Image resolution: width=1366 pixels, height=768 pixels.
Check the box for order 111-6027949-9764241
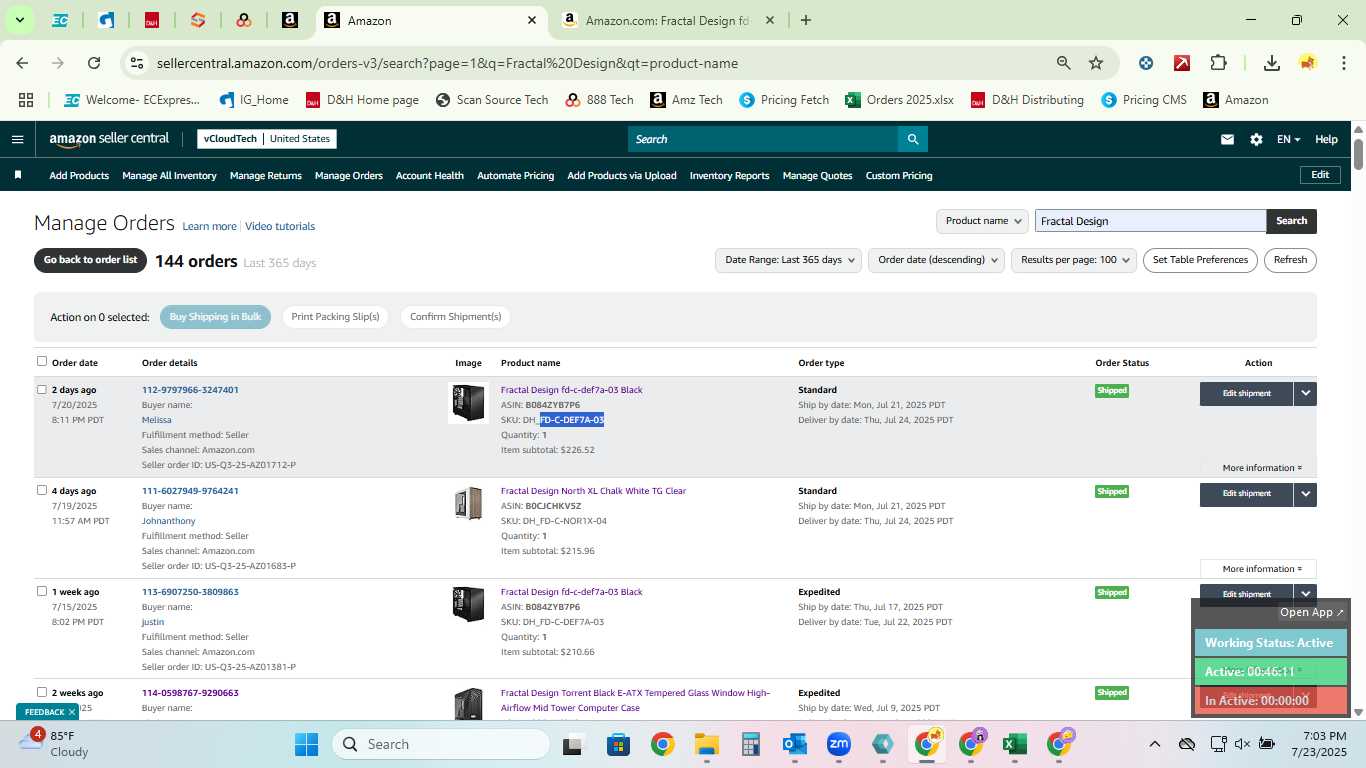(42, 490)
